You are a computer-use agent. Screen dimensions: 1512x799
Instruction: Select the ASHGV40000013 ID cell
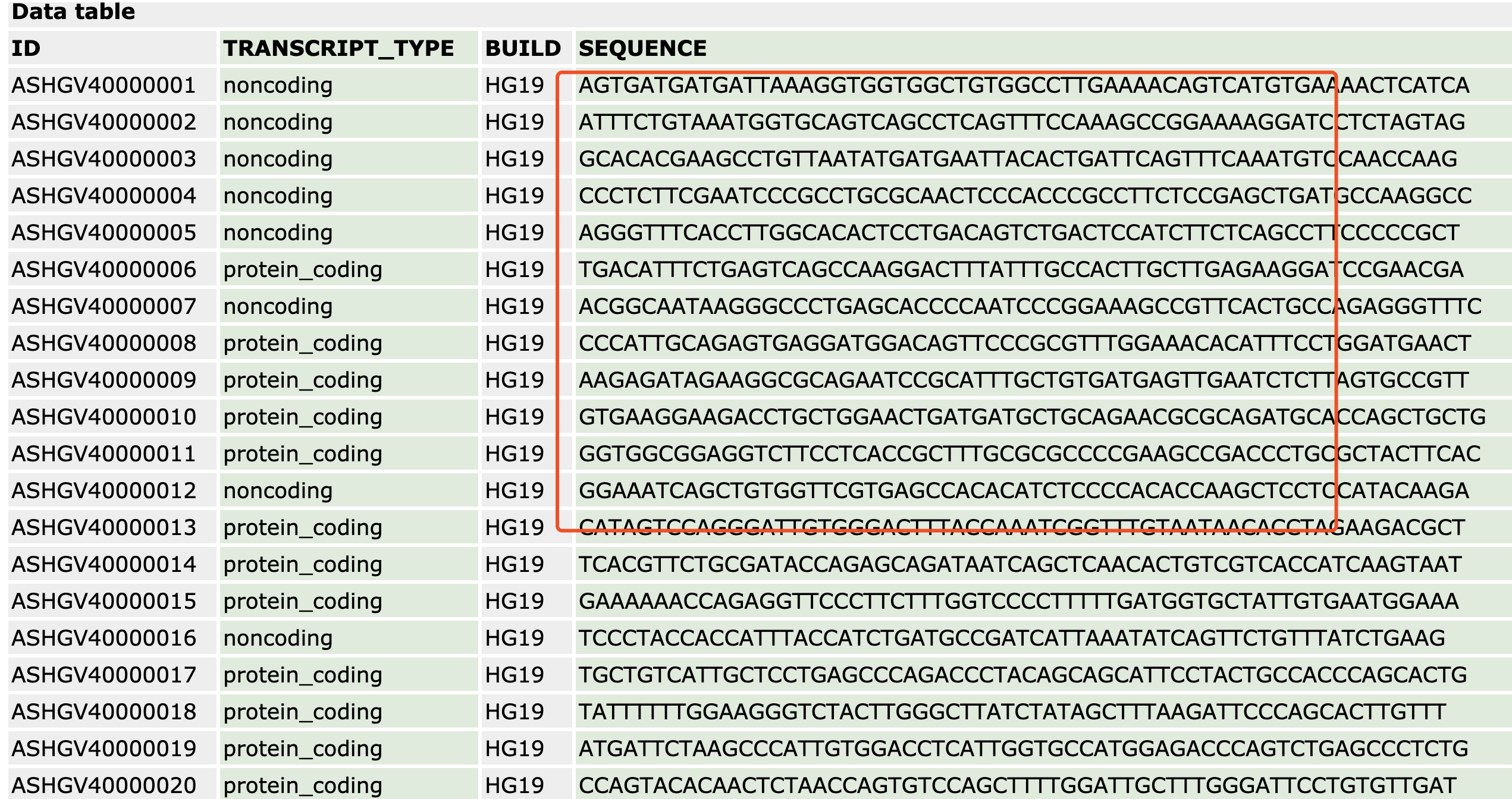point(103,528)
